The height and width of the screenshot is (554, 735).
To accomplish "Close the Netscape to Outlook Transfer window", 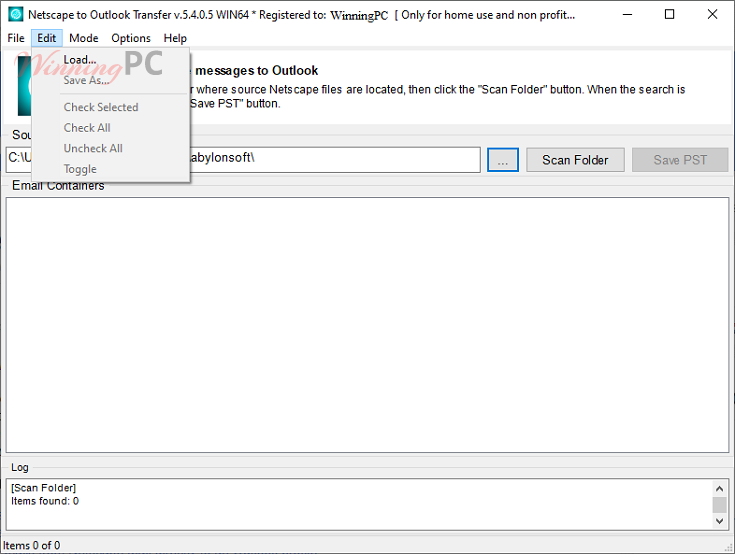I will [x=712, y=15].
